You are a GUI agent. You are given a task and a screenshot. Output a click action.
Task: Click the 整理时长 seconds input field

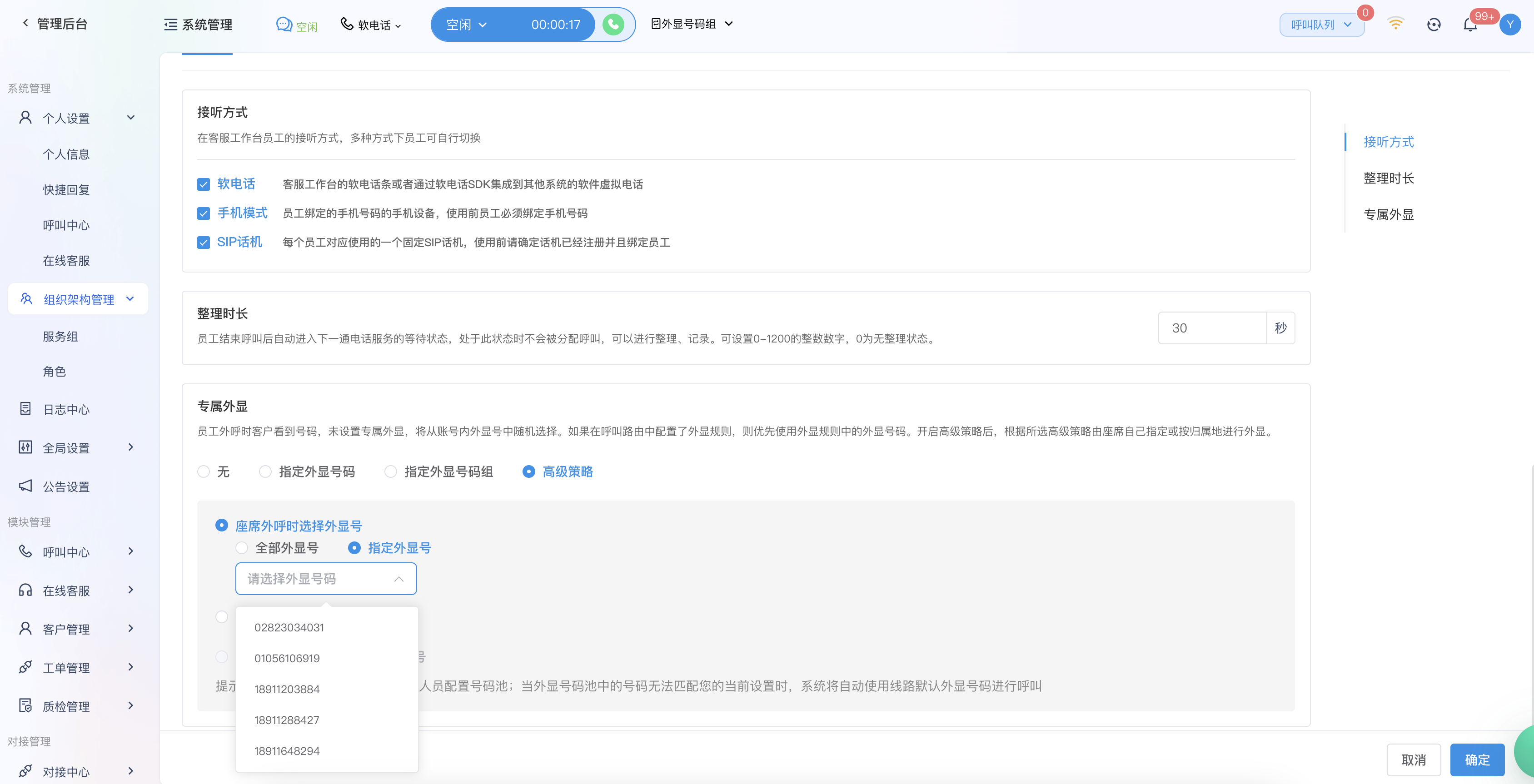pyautogui.click(x=1212, y=328)
